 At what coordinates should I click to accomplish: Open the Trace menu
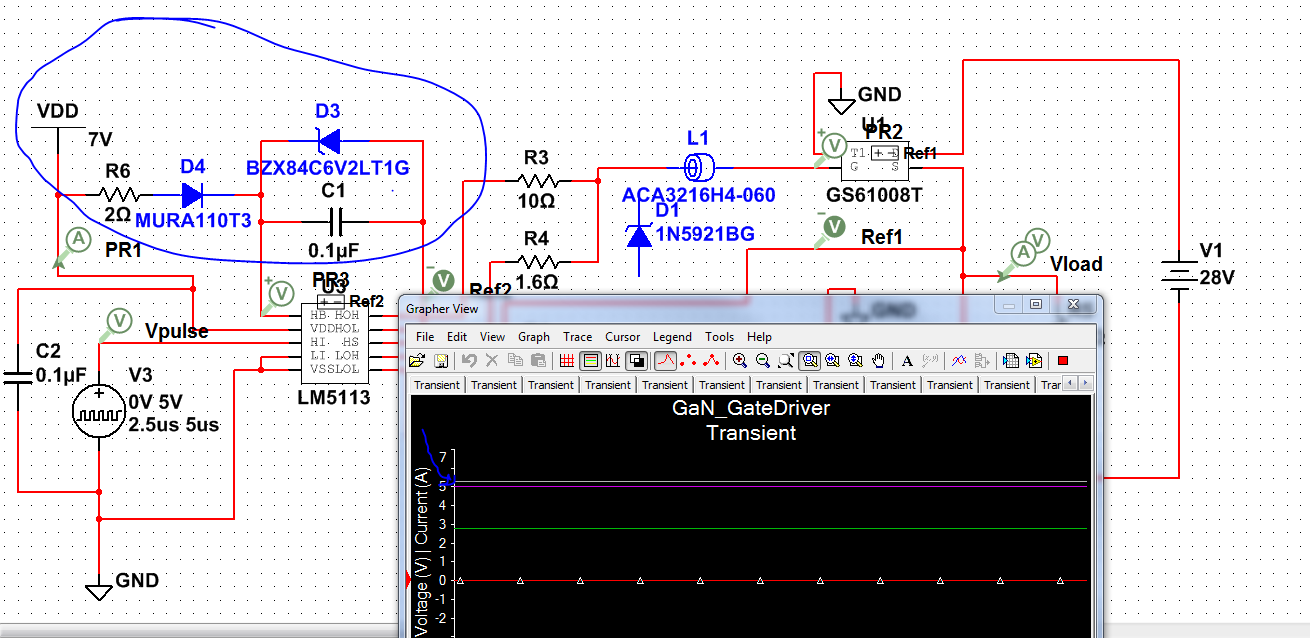click(x=577, y=337)
